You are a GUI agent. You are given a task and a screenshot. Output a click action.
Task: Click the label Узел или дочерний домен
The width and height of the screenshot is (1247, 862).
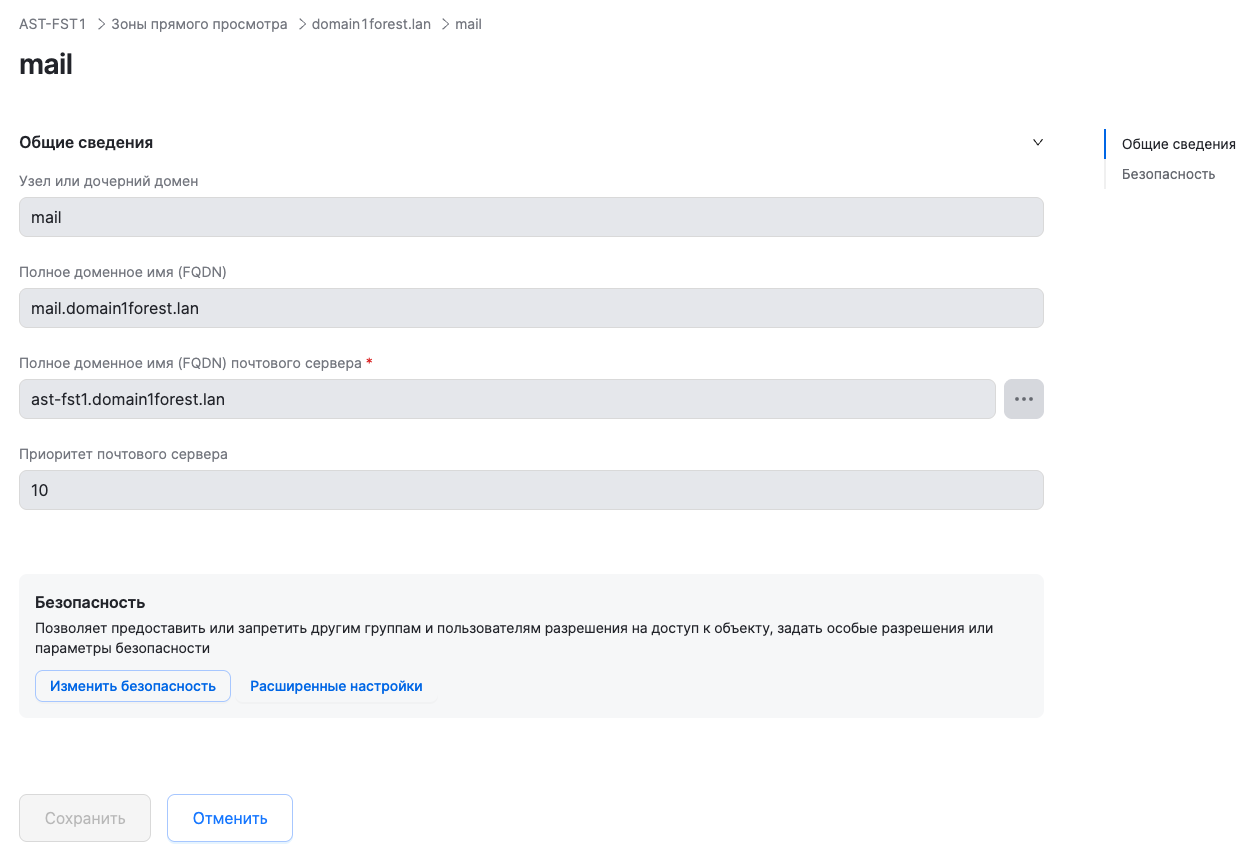pos(109,181)
